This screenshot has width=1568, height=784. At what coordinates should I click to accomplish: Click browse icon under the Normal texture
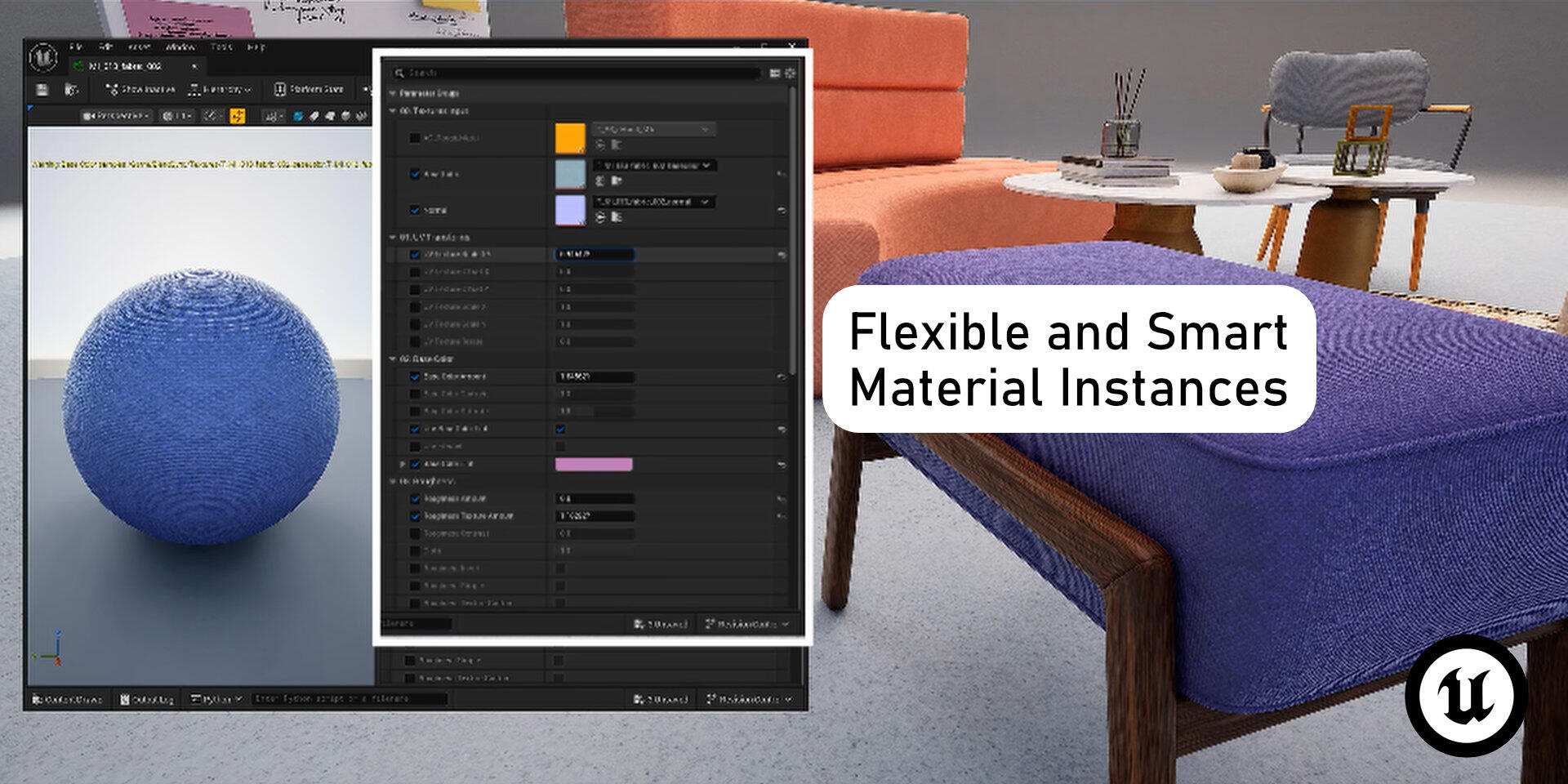(x=617, y=217)
